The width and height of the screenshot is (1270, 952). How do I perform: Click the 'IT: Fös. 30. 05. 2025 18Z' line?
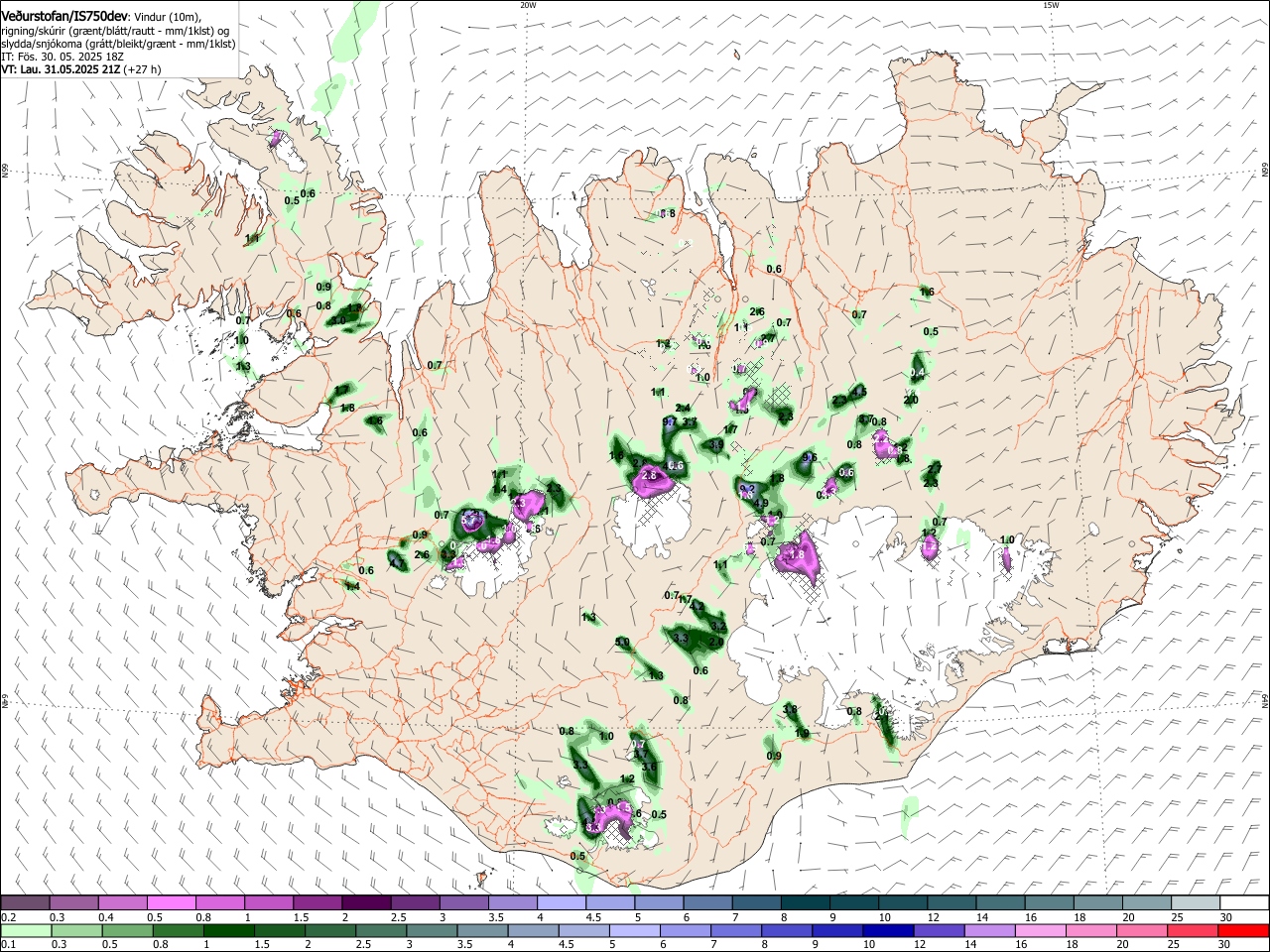(62, 57)
